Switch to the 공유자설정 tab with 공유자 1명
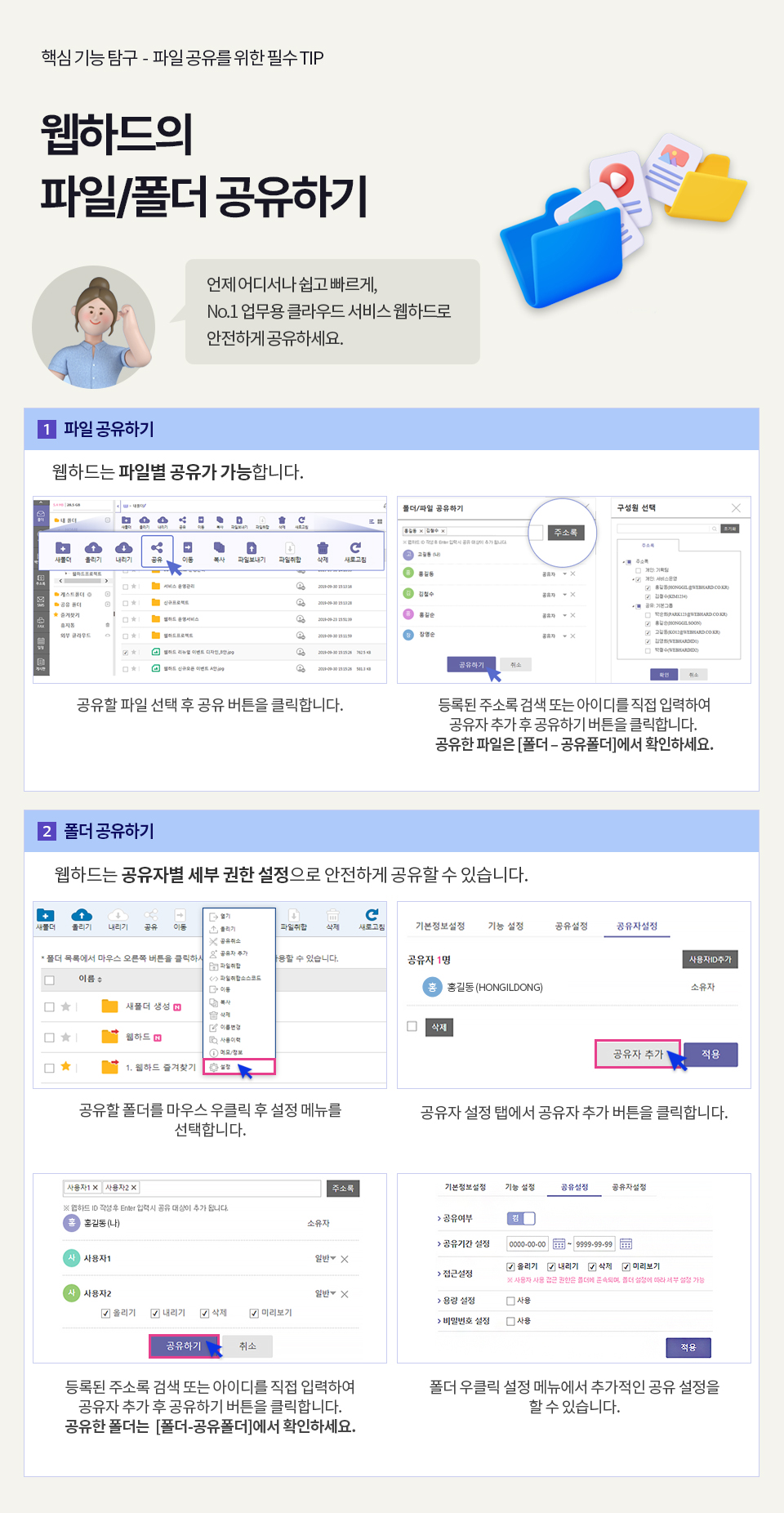This screenshot has width=784, height=1513. pyautogui.click(x=637, y=926)
